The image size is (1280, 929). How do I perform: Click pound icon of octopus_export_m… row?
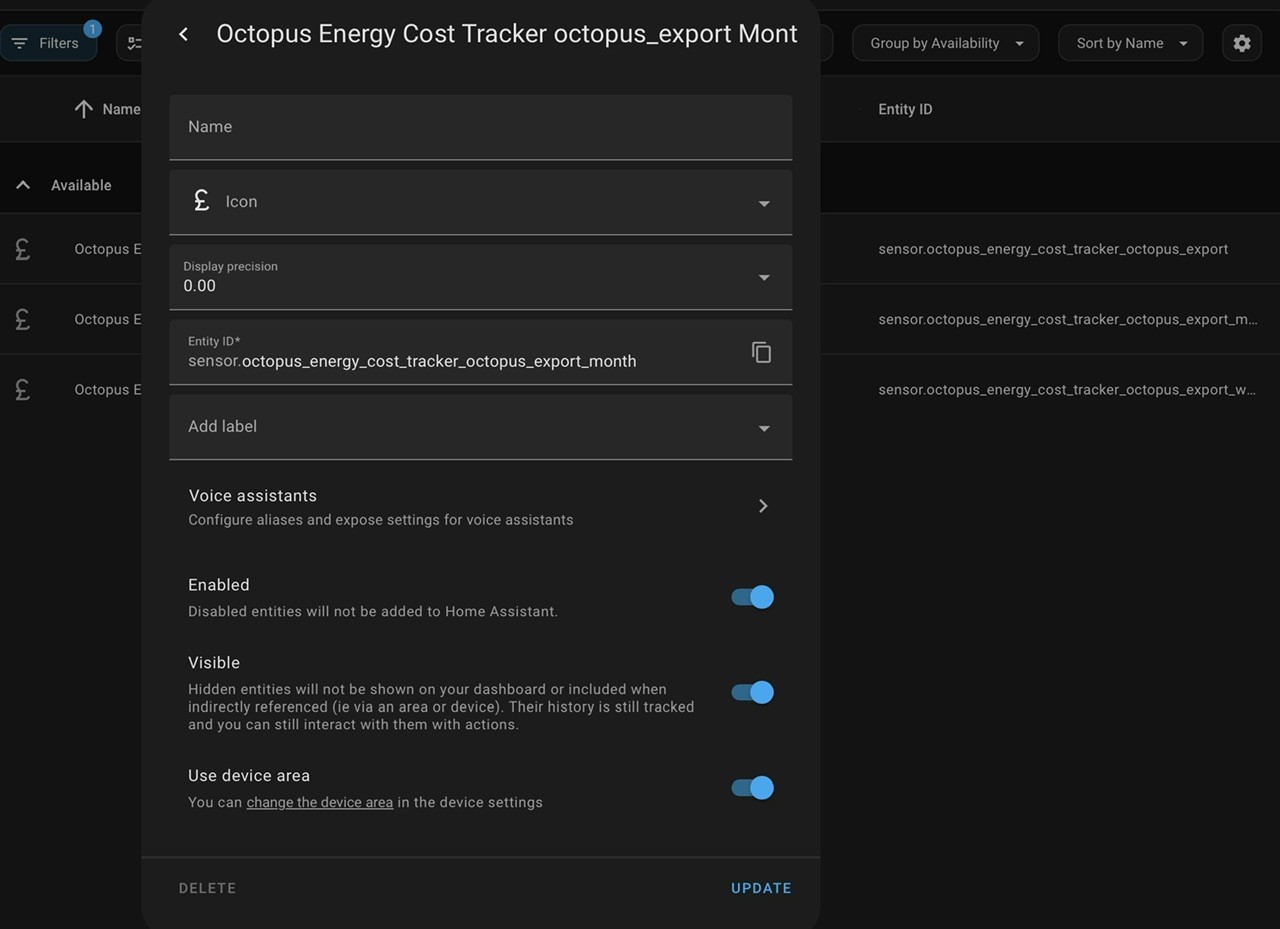click(x=22, y=319)
